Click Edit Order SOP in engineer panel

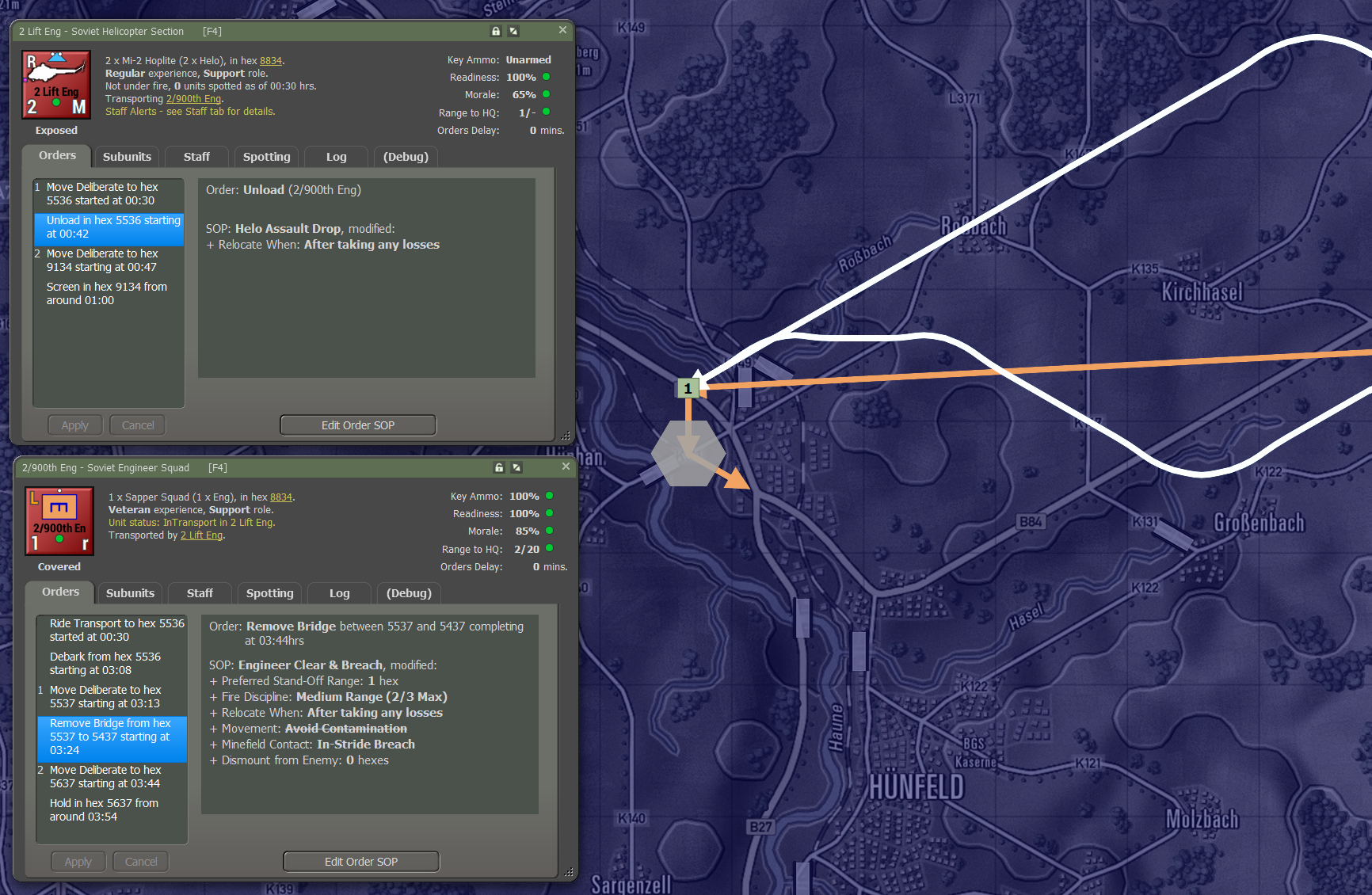361,862
